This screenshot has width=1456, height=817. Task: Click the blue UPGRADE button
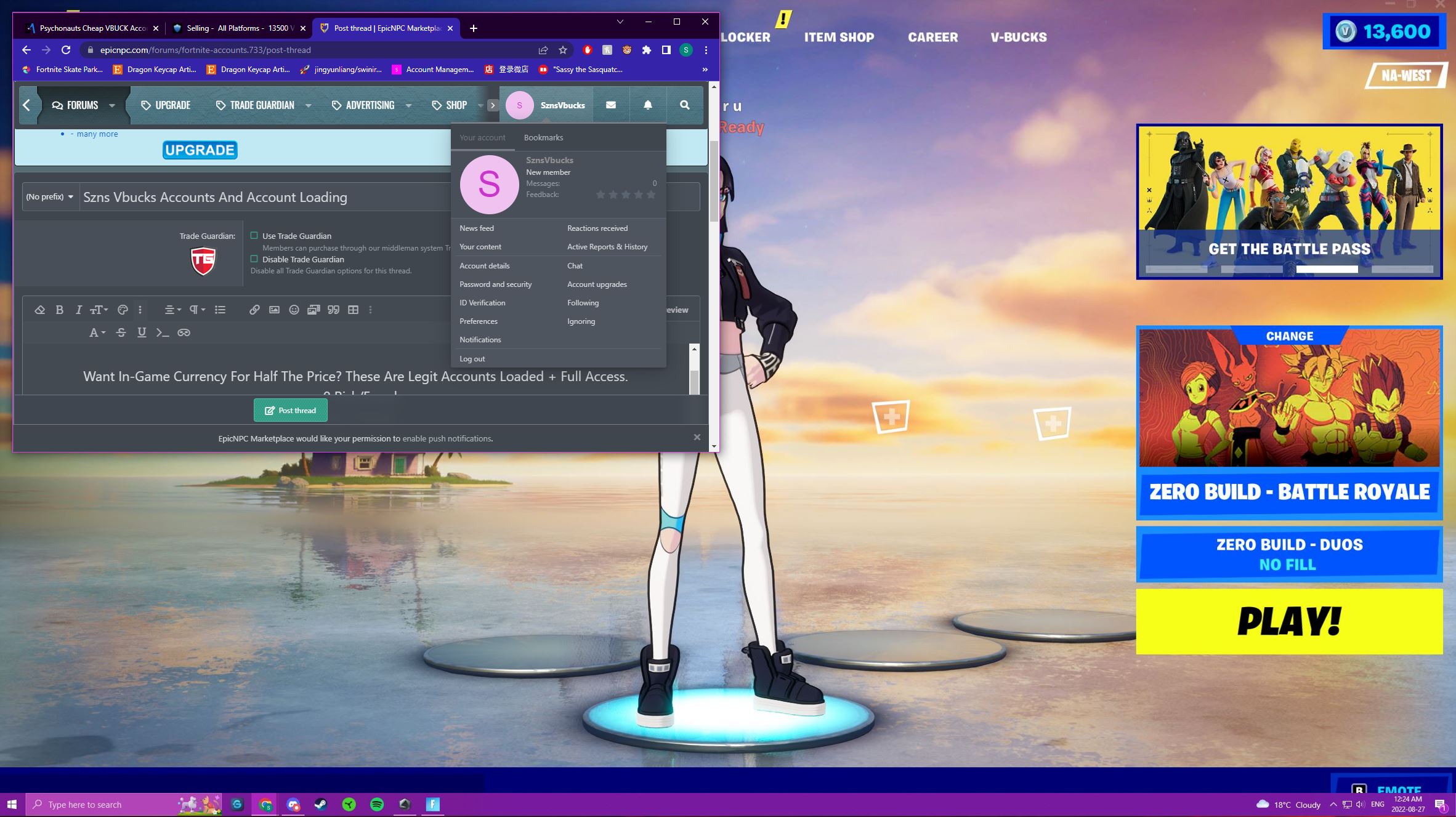[x=200, y=150]
